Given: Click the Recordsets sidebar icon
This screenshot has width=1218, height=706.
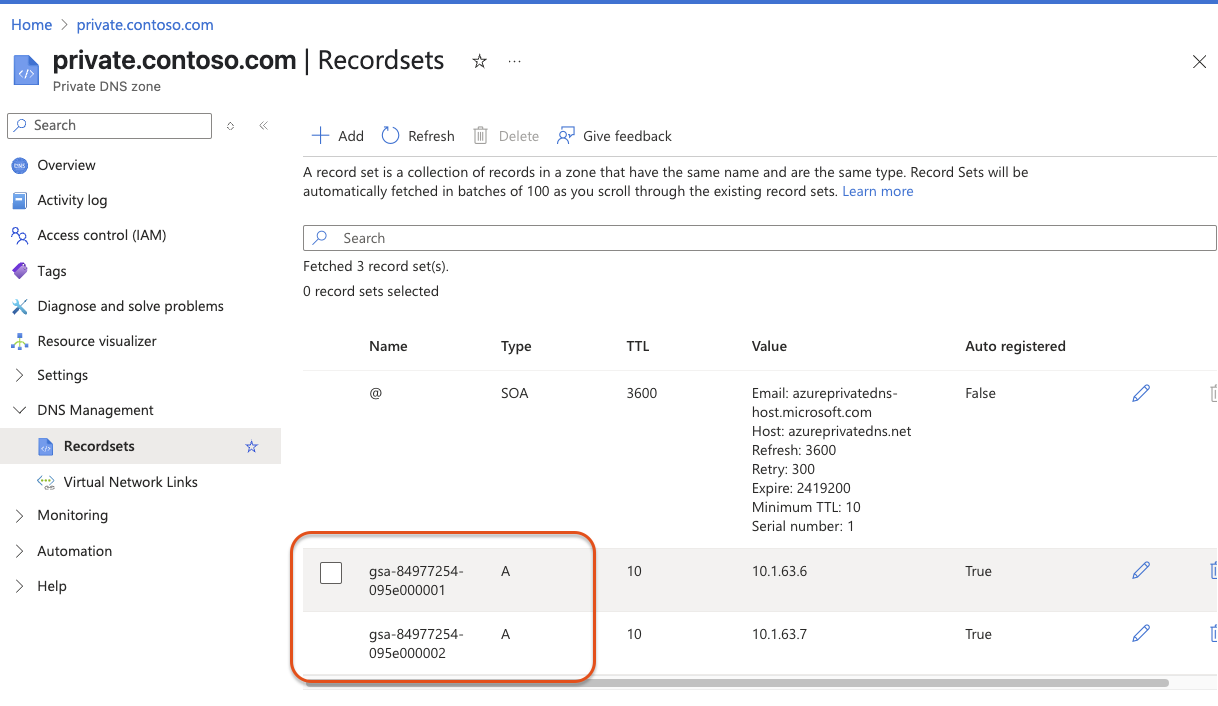Looking at the screenshot, I should tap(45, 446).
